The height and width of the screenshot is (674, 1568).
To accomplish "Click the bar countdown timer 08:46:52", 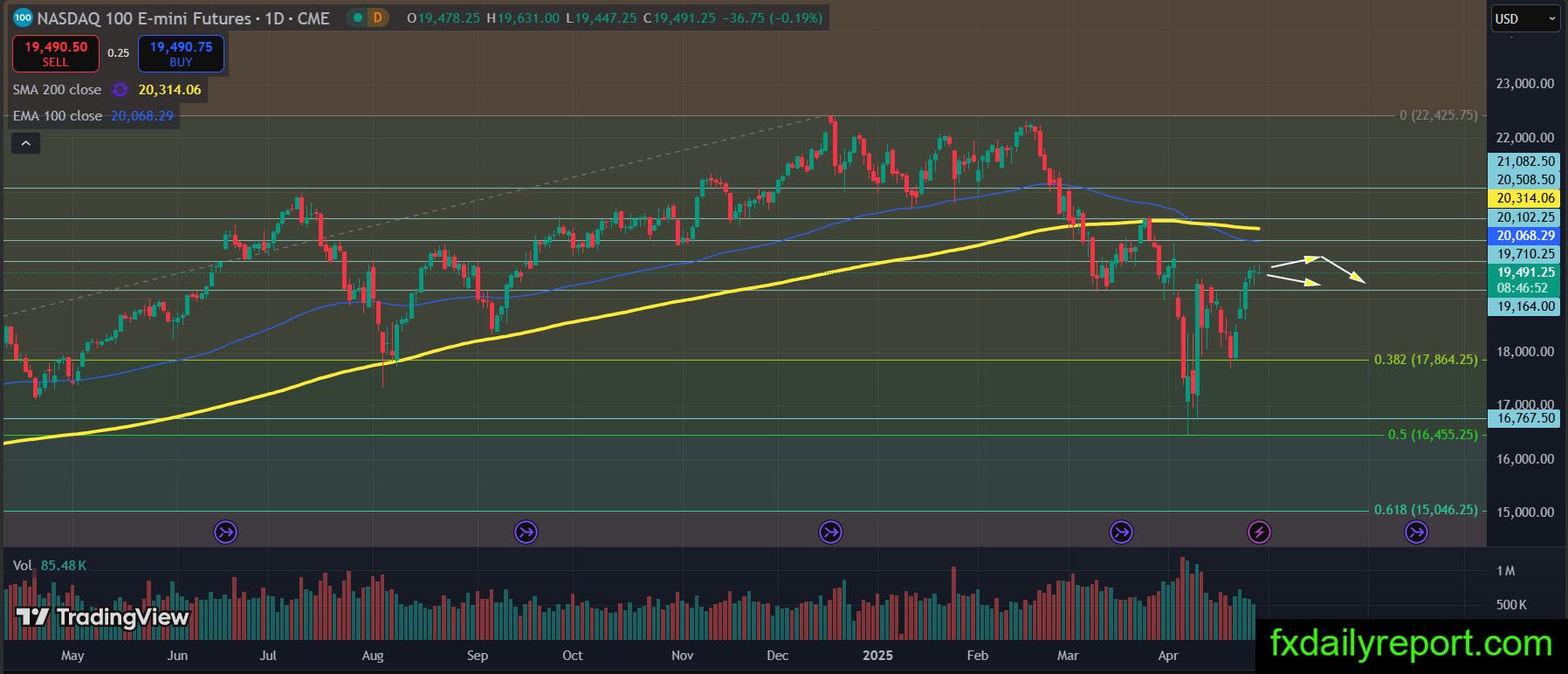I will 1523,288.
